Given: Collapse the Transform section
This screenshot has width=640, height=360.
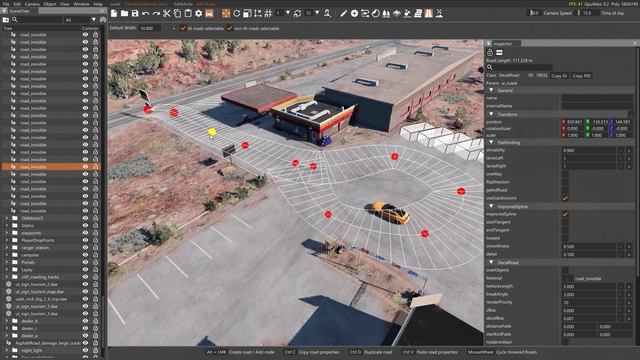Looking at the screenshot, I should coord(491,114).
